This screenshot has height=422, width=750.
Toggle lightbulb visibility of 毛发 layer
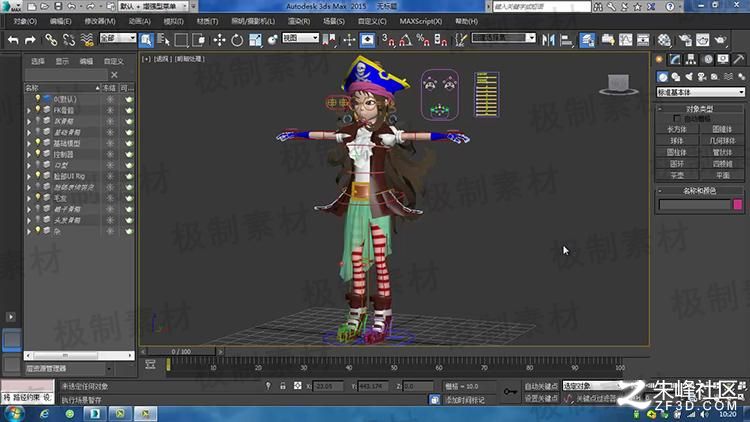click(x=38, y=198)
